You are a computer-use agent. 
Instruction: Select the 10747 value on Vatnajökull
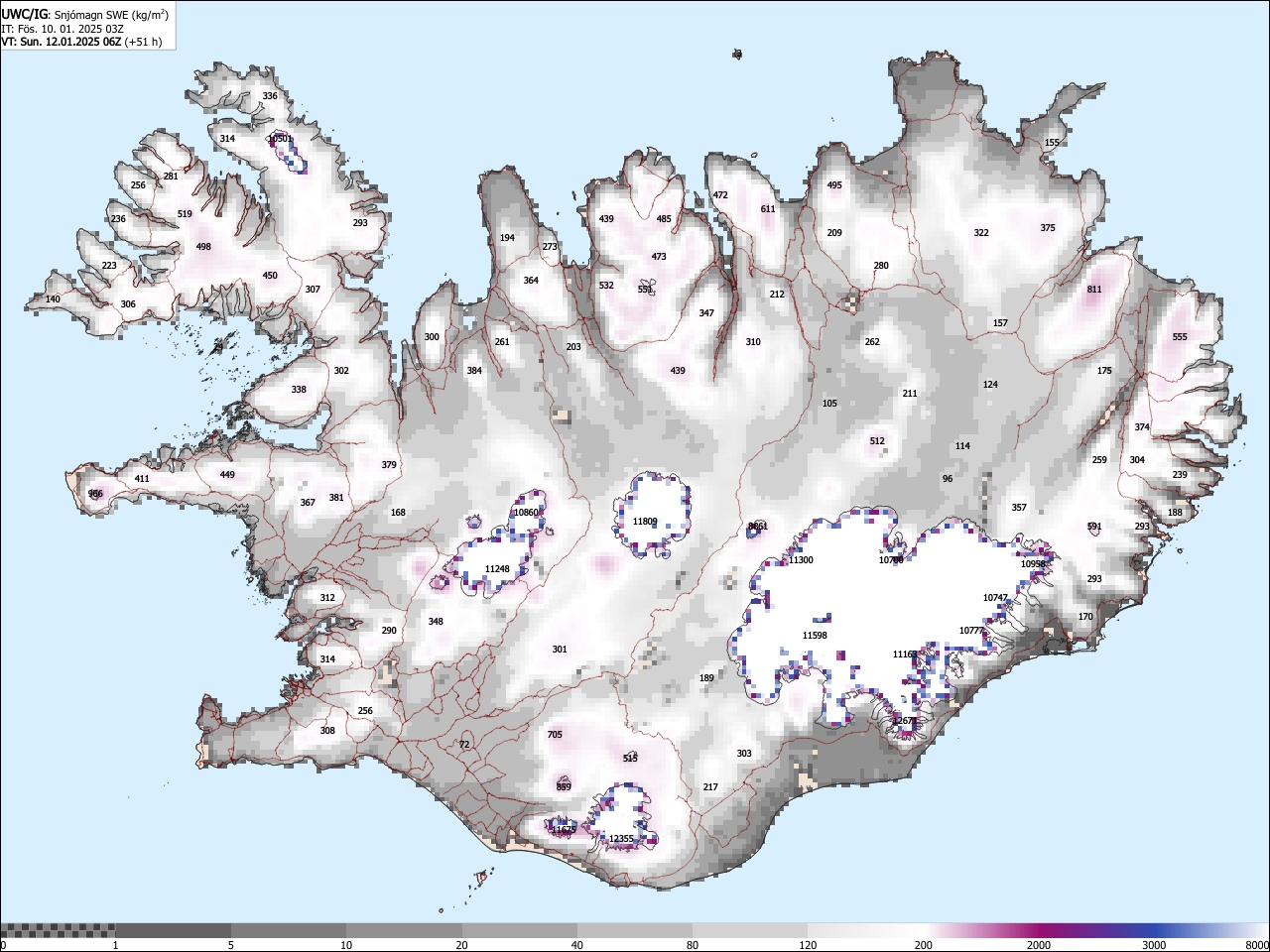tap(995, 598)
